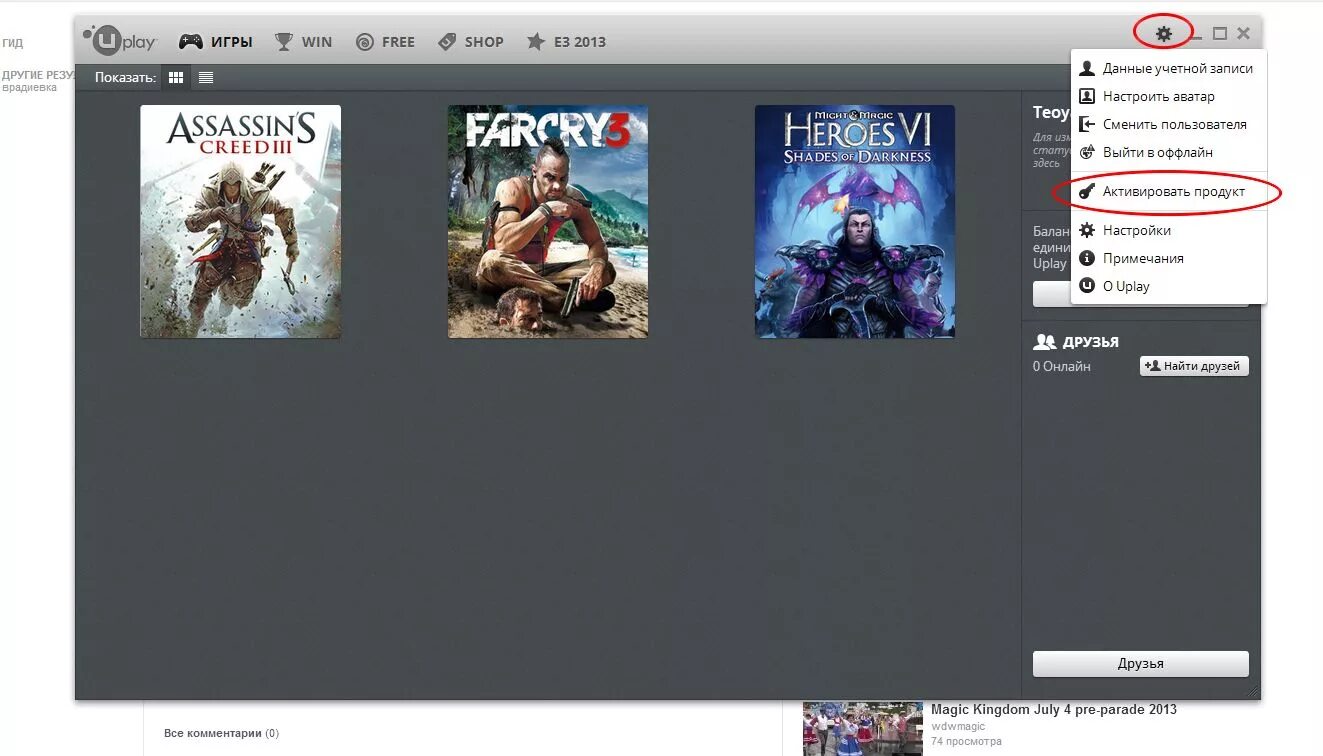
Task: Click the trophy icon next to WIN
Action: pos(284,42)
